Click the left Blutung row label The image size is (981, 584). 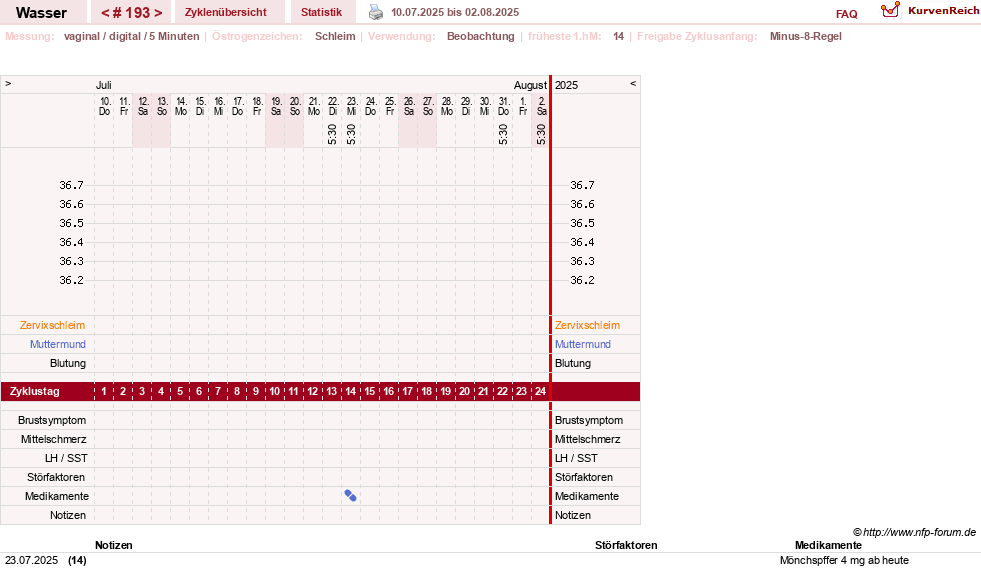coord(68,363)
